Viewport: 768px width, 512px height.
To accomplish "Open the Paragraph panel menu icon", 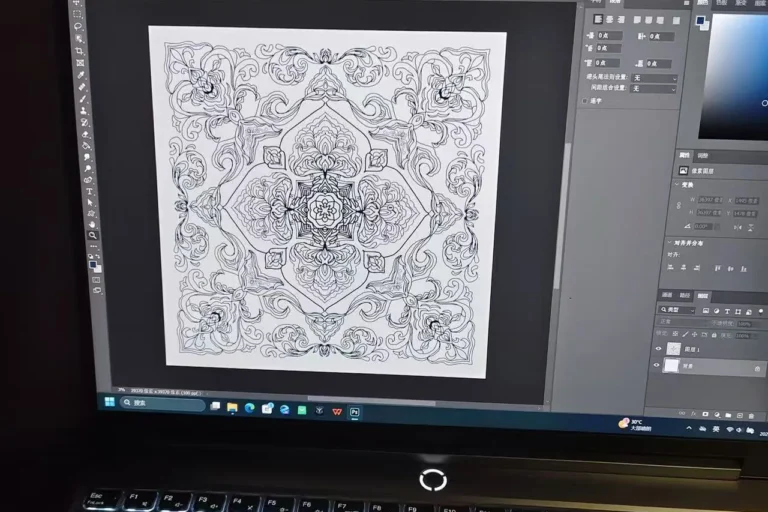I will [687, 3].
